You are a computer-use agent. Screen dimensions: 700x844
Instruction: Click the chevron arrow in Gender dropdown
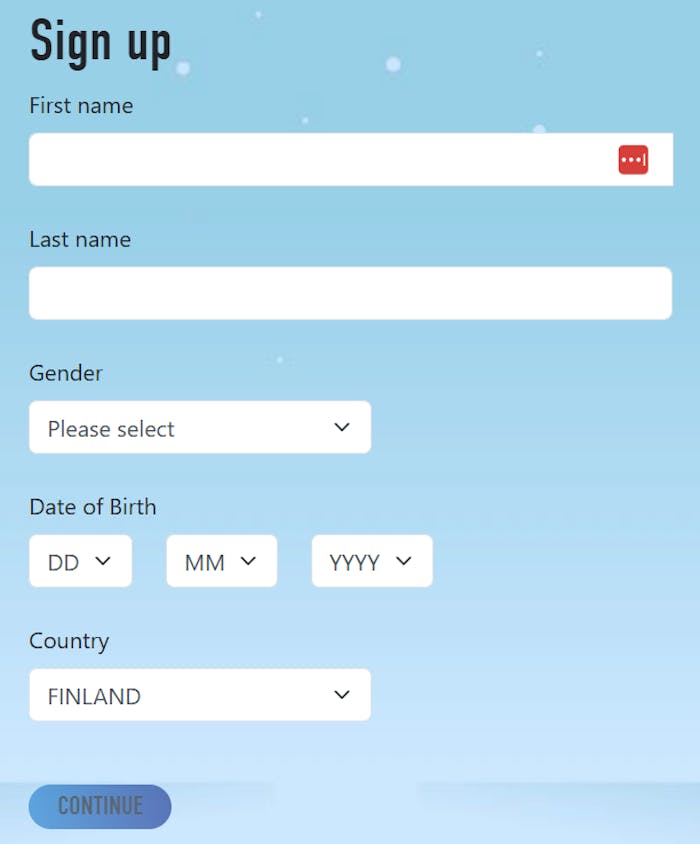pyautogui.click(x=342, y=427)
